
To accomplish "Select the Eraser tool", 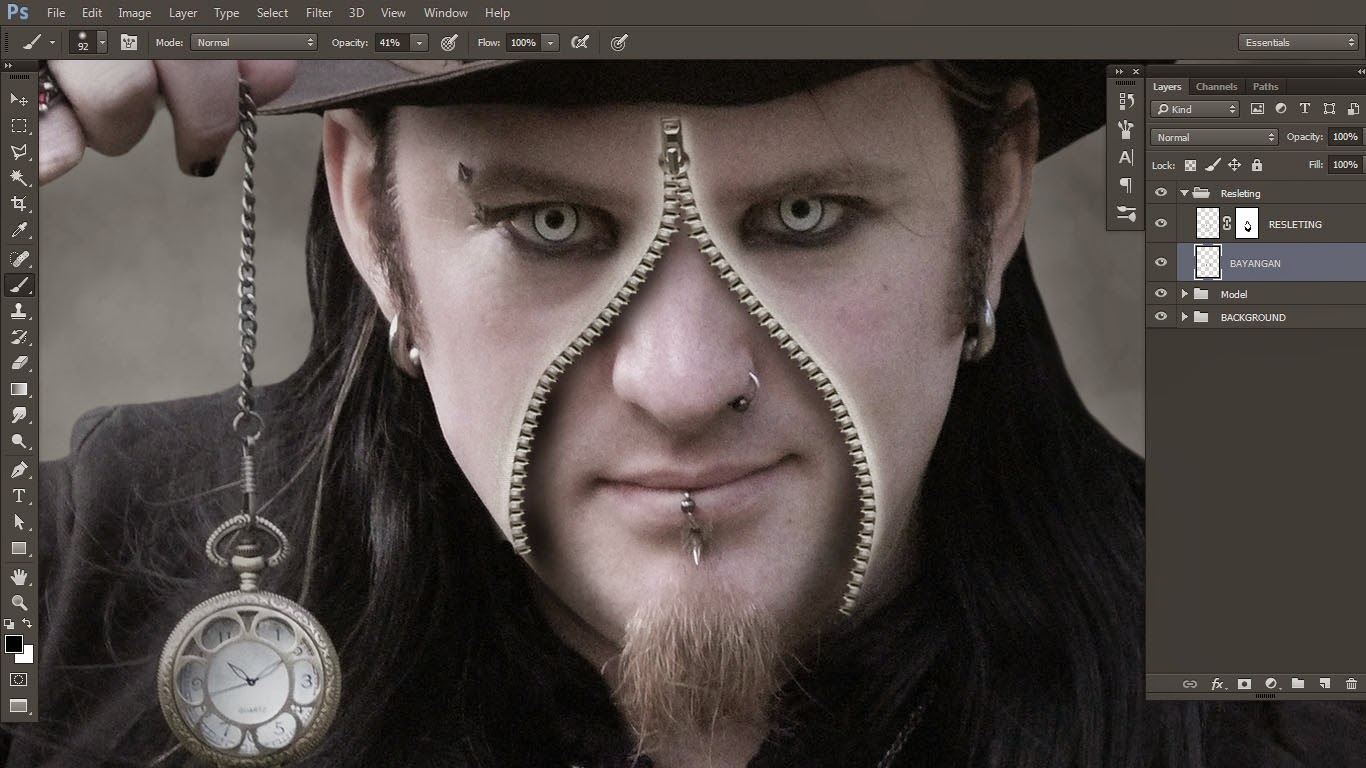I will (19, 363).
